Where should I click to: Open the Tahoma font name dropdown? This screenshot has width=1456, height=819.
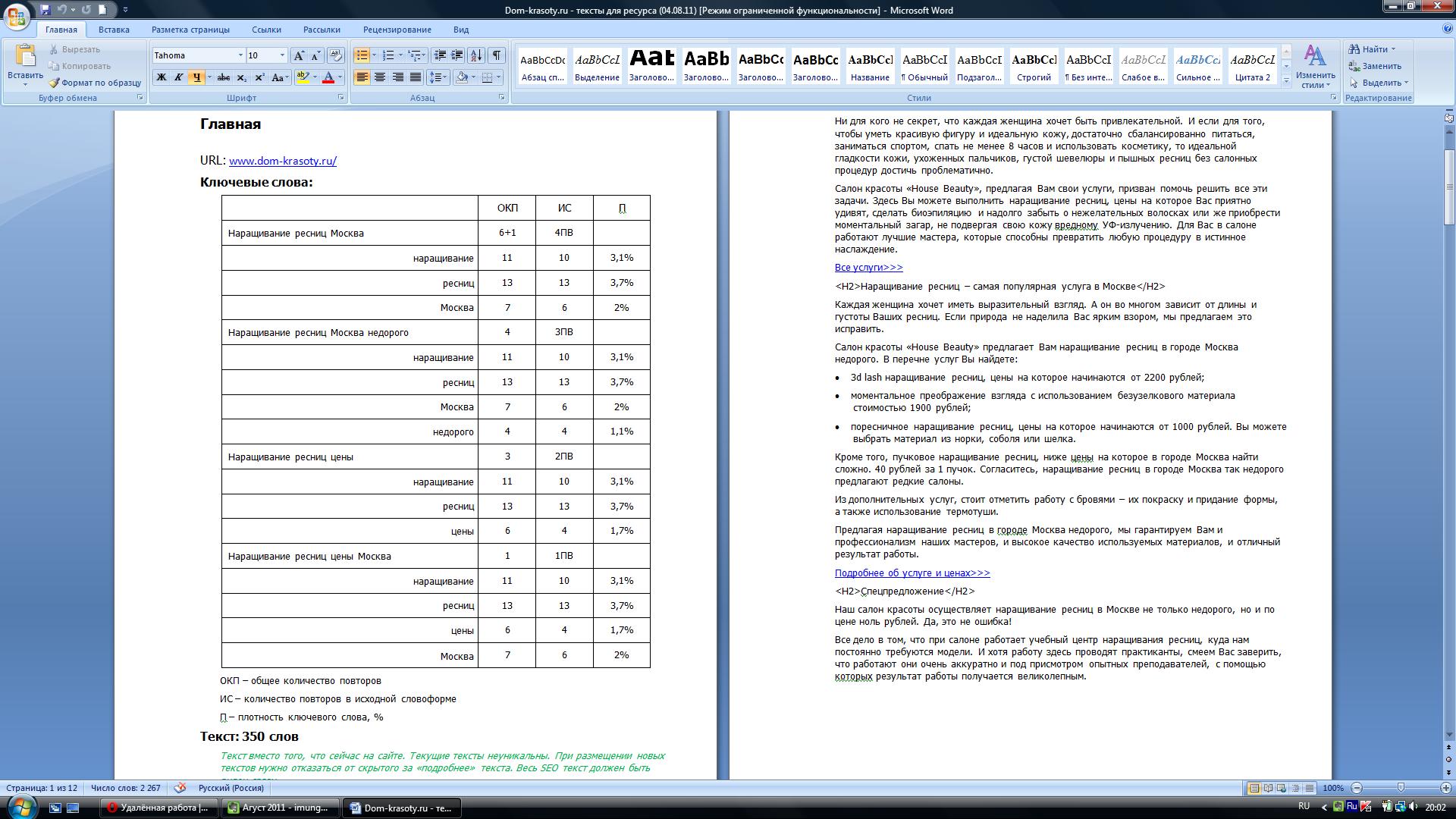[x=240, y=55]
